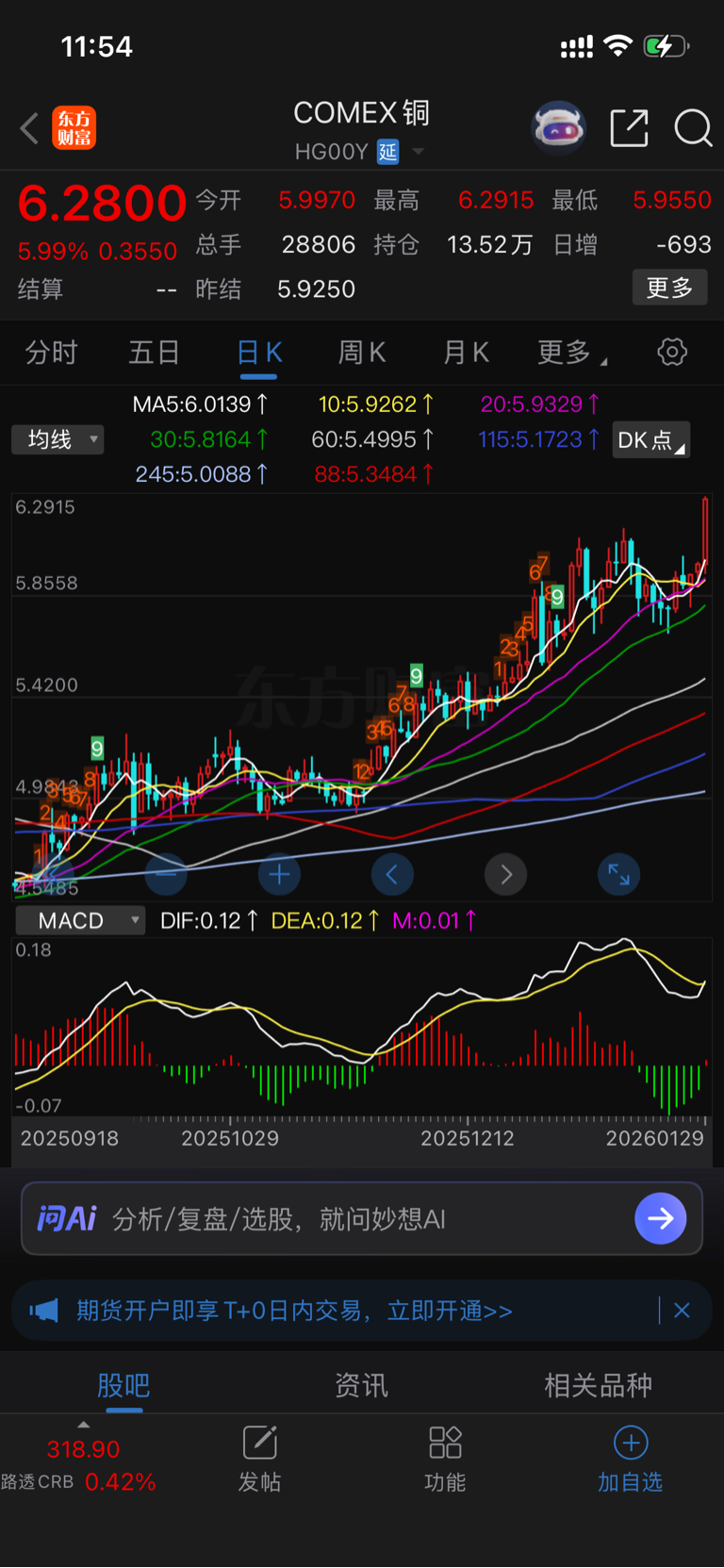
Task: Shift chart left with the arrow button
Action: point(392,875)
